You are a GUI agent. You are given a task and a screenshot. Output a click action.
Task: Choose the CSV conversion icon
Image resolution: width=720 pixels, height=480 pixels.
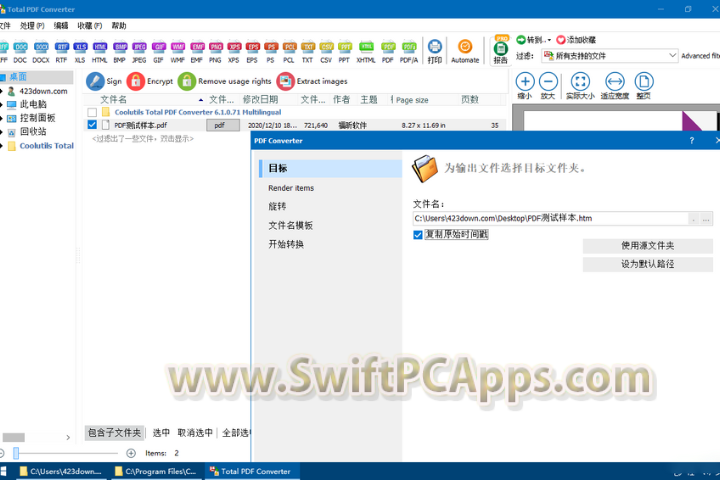click(326, 51)
